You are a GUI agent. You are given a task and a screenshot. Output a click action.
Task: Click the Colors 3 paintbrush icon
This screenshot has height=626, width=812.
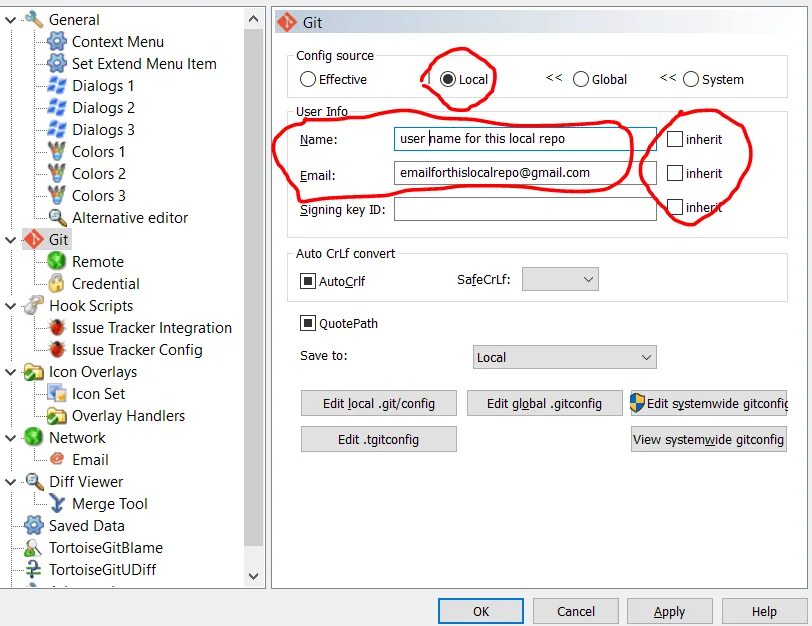(56, 195)
